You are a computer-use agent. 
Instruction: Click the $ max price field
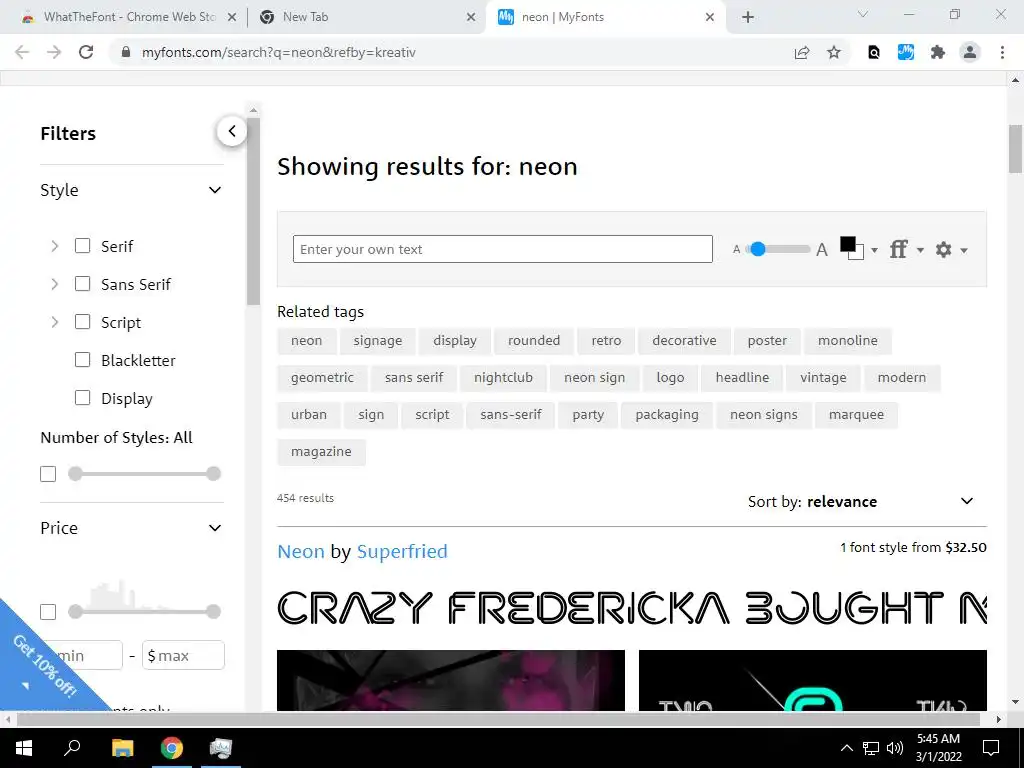pyautogui.click(x=184, y=655)
